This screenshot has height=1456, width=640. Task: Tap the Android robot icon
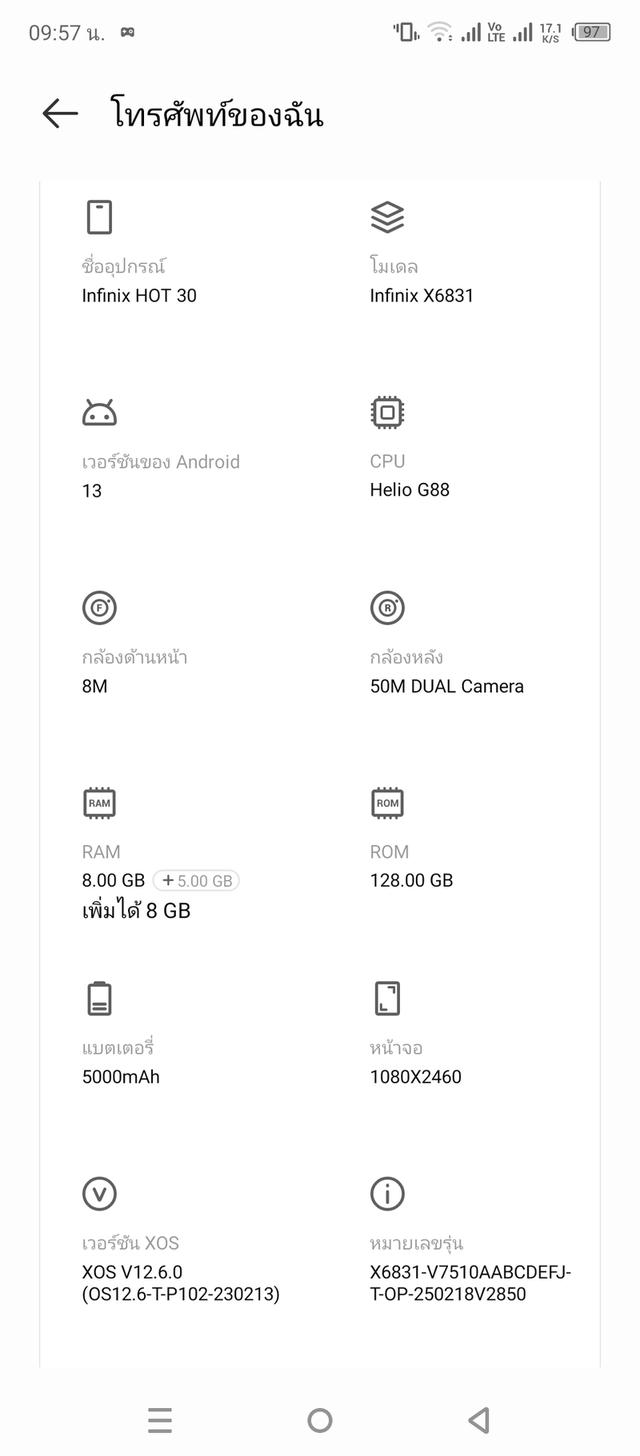[99, 412]
